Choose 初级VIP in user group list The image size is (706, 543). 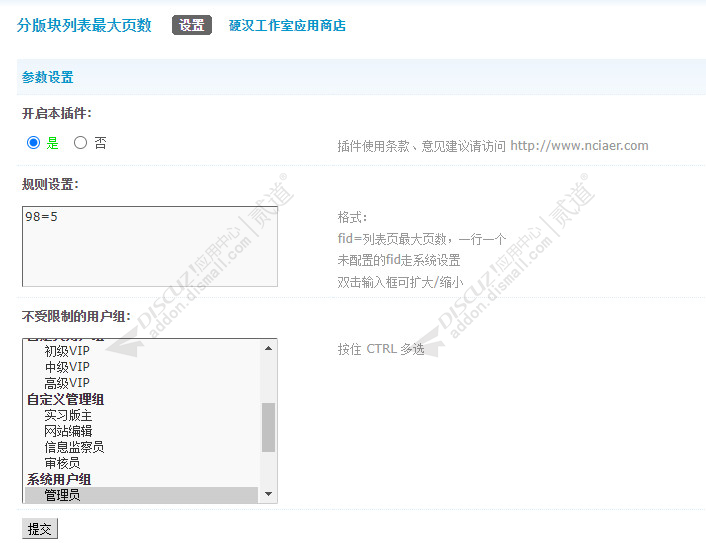pos(67,351)
